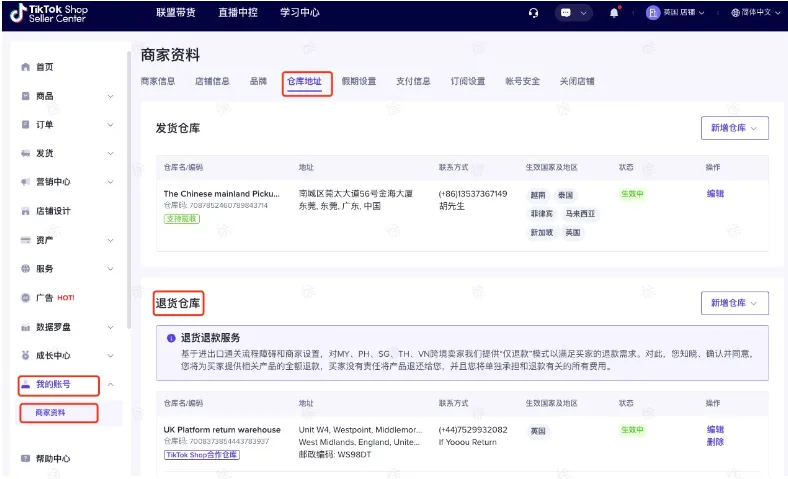This screenshot has height=479, width=788.
Task: Switch to the 订阅设置 tab
Action: click(468, 81)
